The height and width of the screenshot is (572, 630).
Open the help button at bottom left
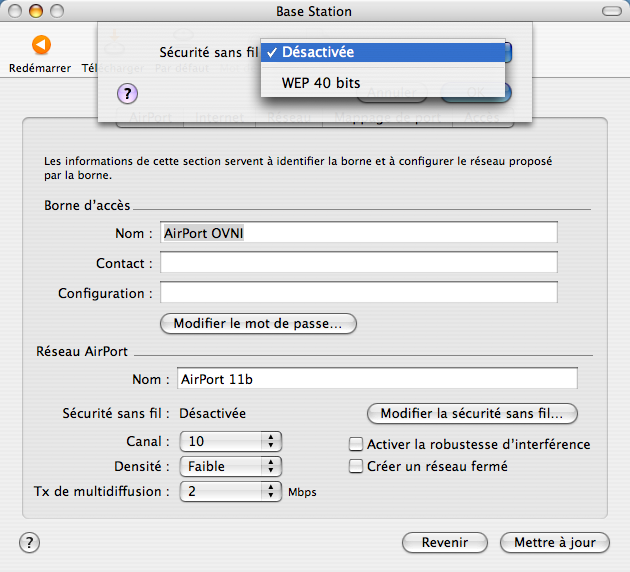(x=29, y=543)
